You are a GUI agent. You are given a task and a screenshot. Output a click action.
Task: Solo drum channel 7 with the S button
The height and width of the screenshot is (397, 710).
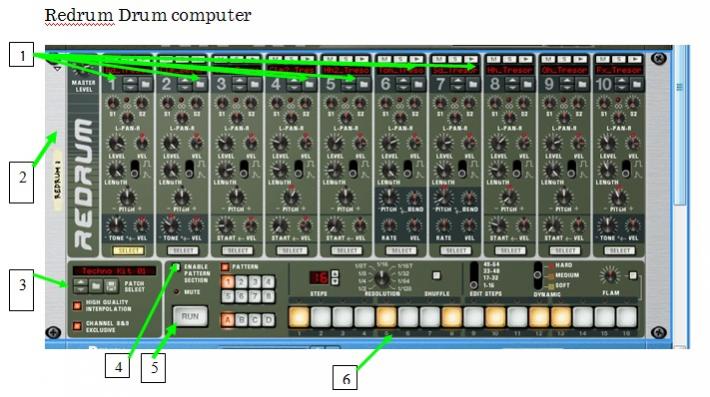point(455,59)
